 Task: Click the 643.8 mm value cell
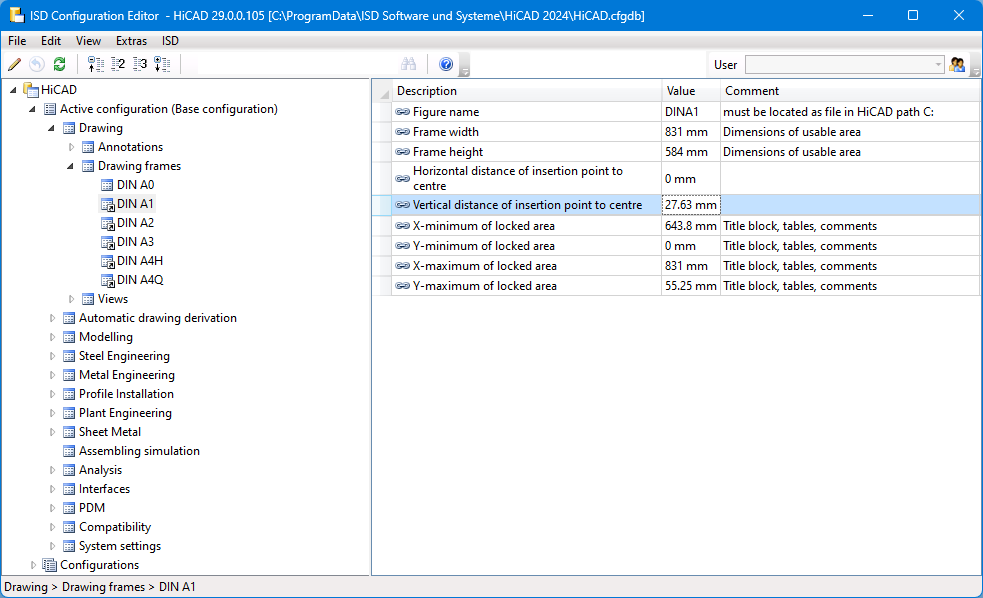(x=691, y=226)
